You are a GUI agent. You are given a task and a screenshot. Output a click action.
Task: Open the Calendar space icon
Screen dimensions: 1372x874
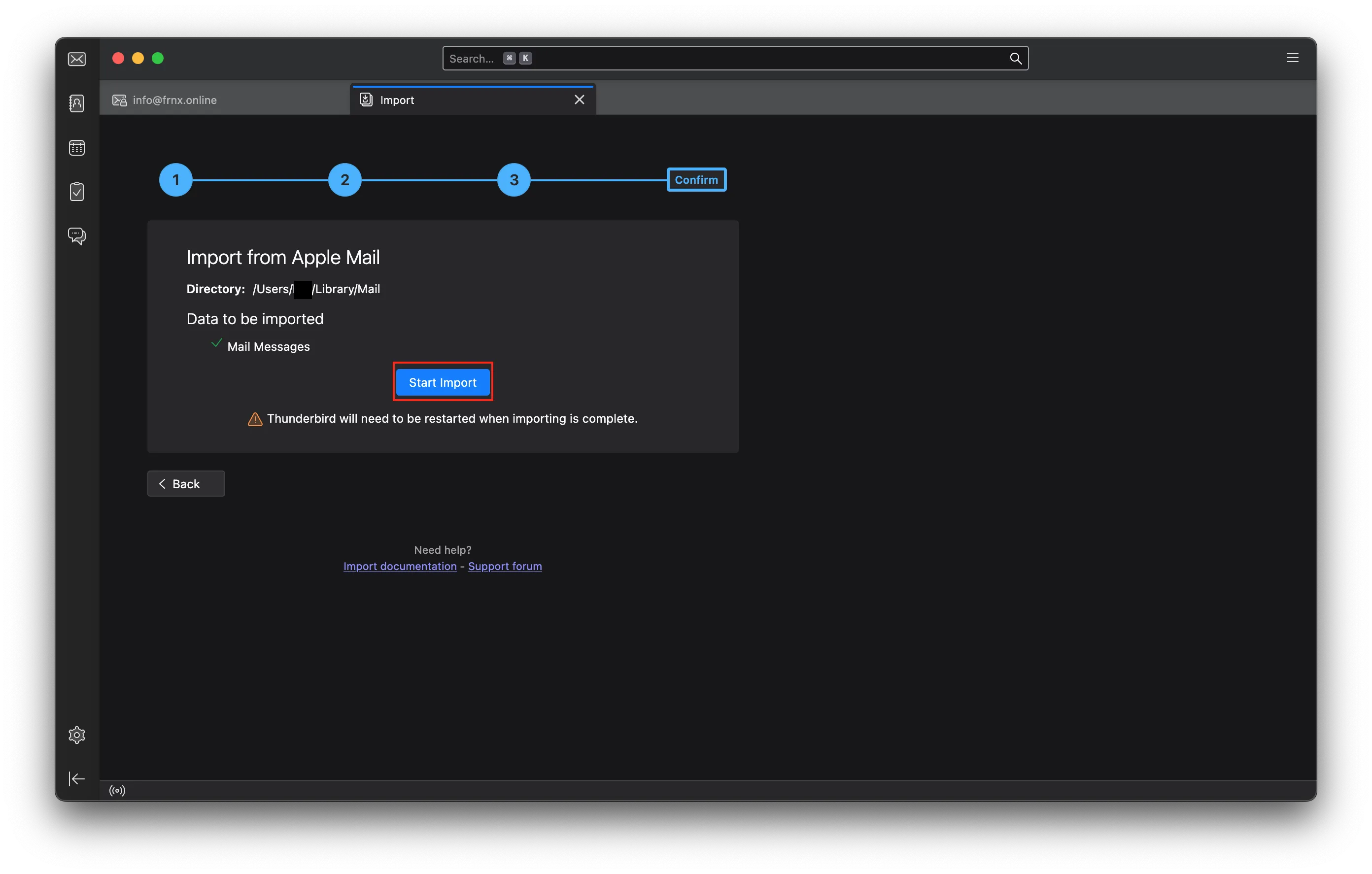click(76, 148)
